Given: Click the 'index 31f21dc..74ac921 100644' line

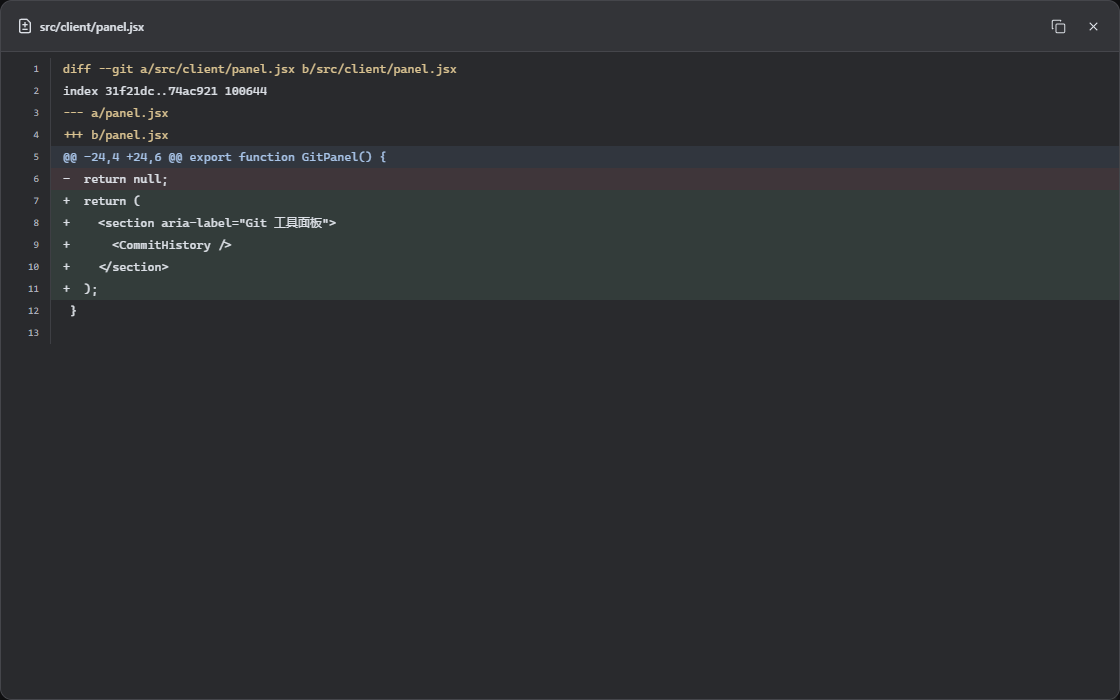Looking at the screenshot, I should tap(585, 91).
